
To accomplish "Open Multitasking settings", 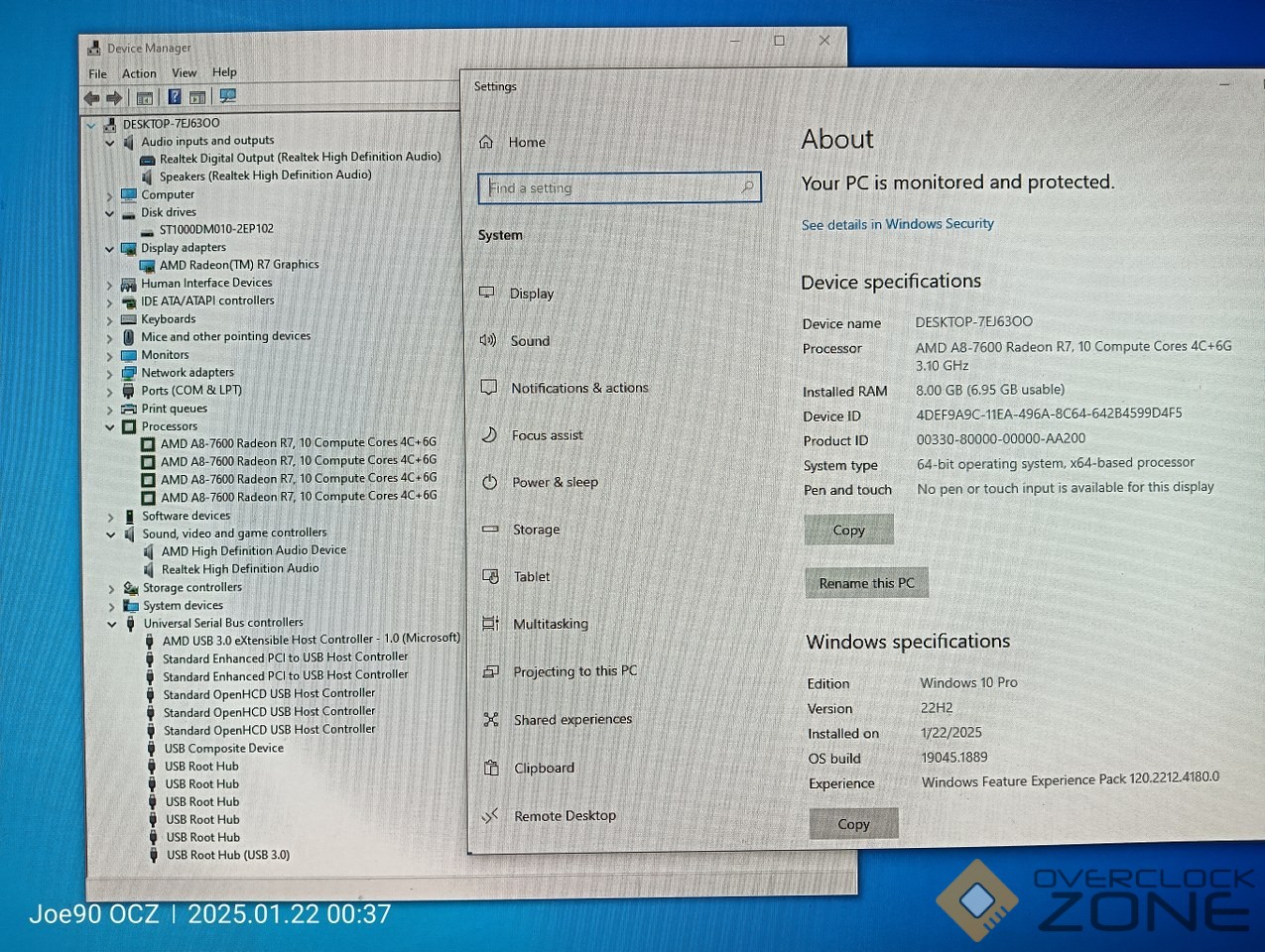I will click(x=536, y=624).
